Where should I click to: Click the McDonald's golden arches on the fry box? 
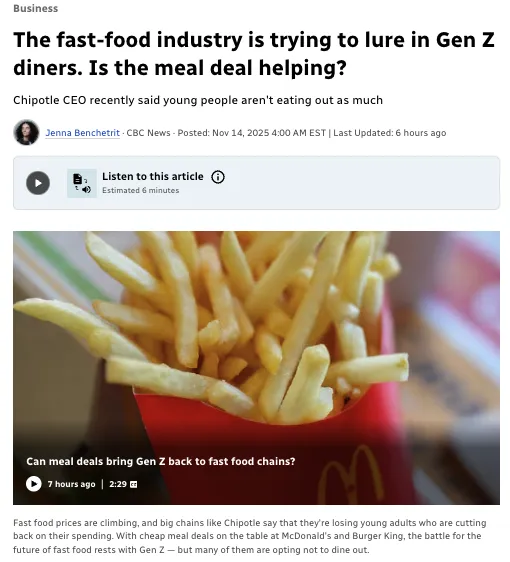[349, 475]
